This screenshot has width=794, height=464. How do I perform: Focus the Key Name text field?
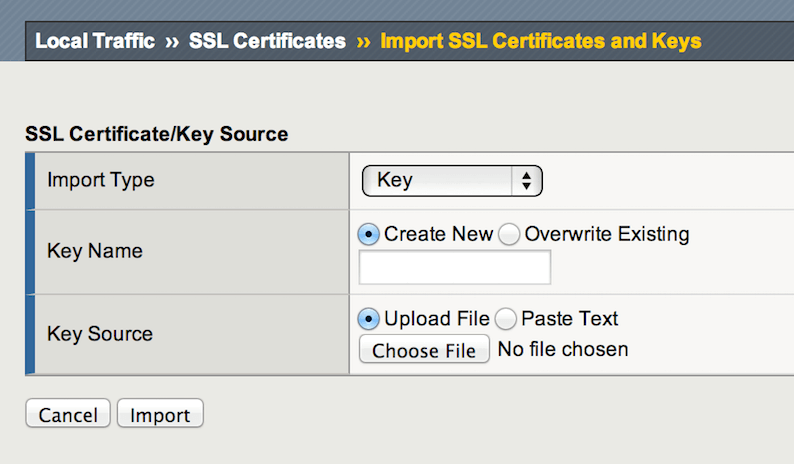pos(454,267)
